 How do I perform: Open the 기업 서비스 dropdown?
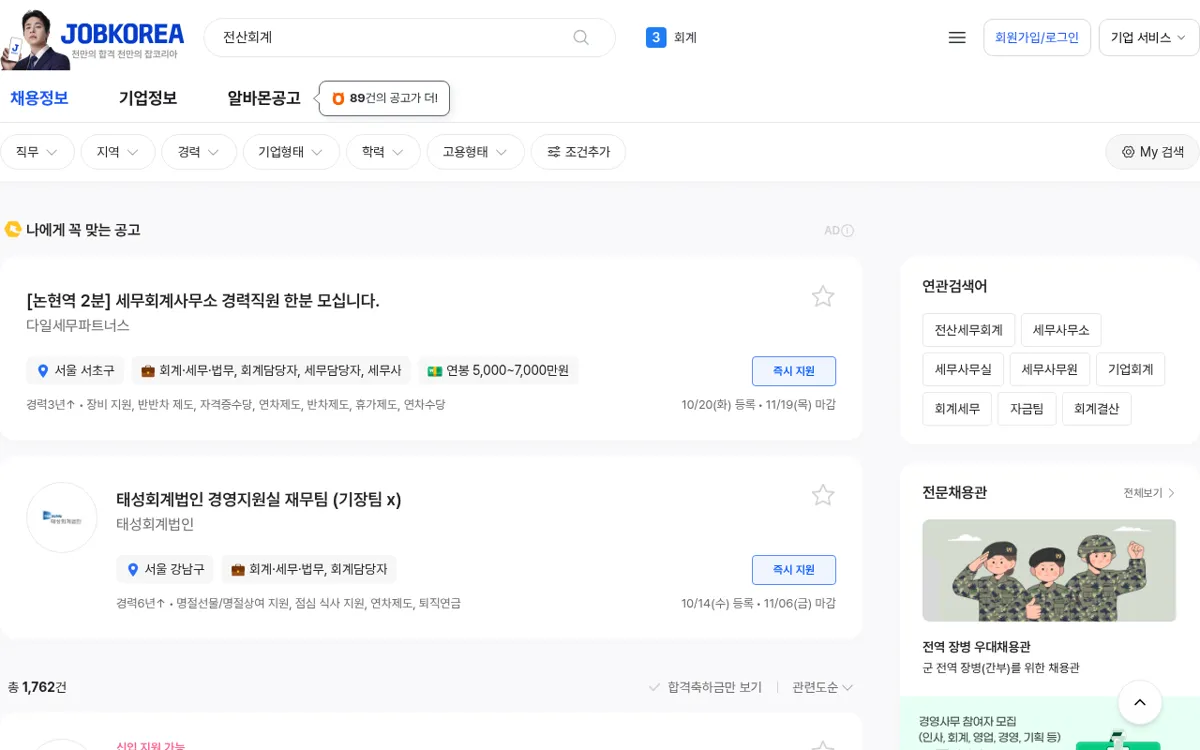[1149, 37]
